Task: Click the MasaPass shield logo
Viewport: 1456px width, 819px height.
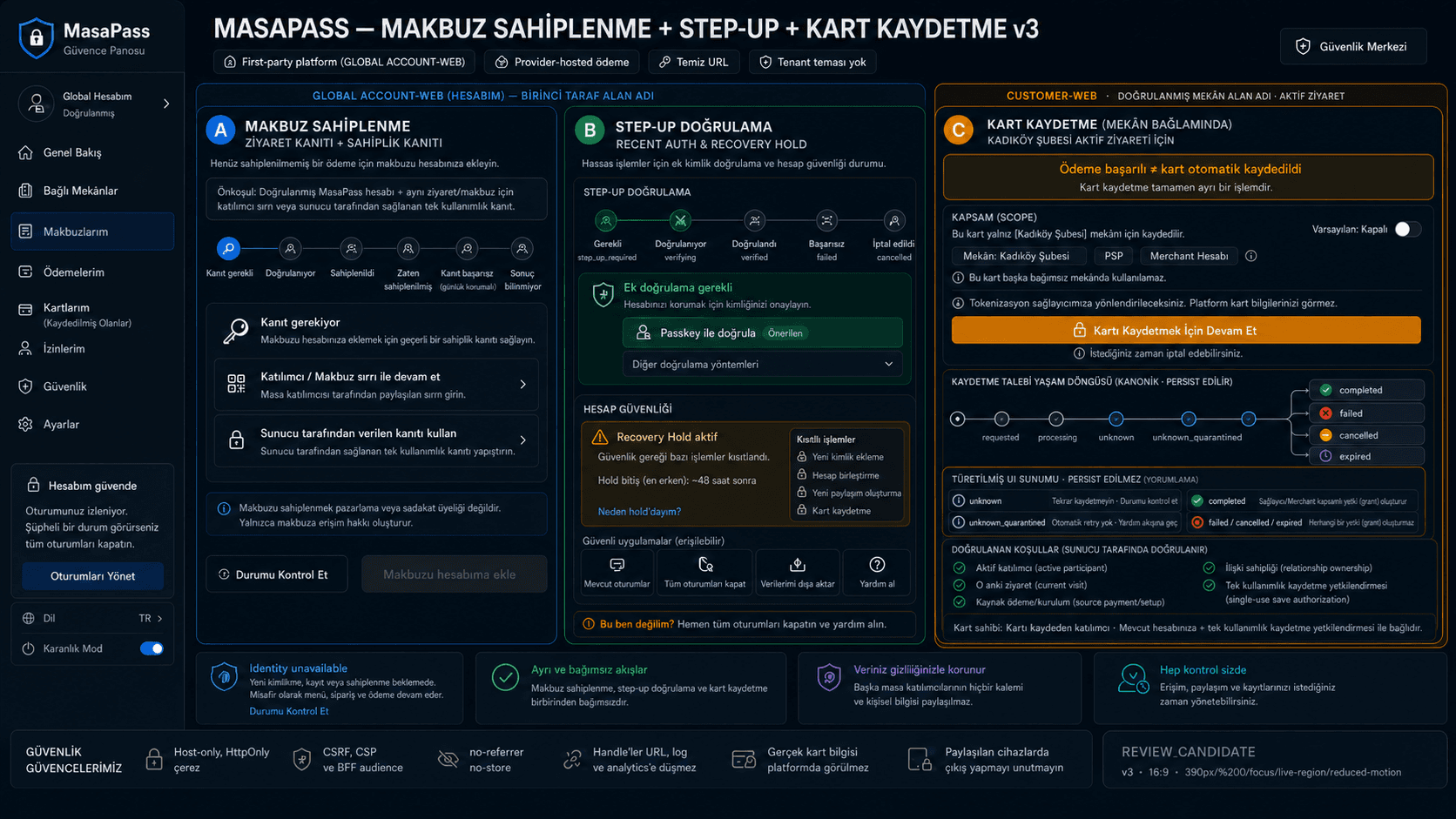Action: [x=37, y=38]
